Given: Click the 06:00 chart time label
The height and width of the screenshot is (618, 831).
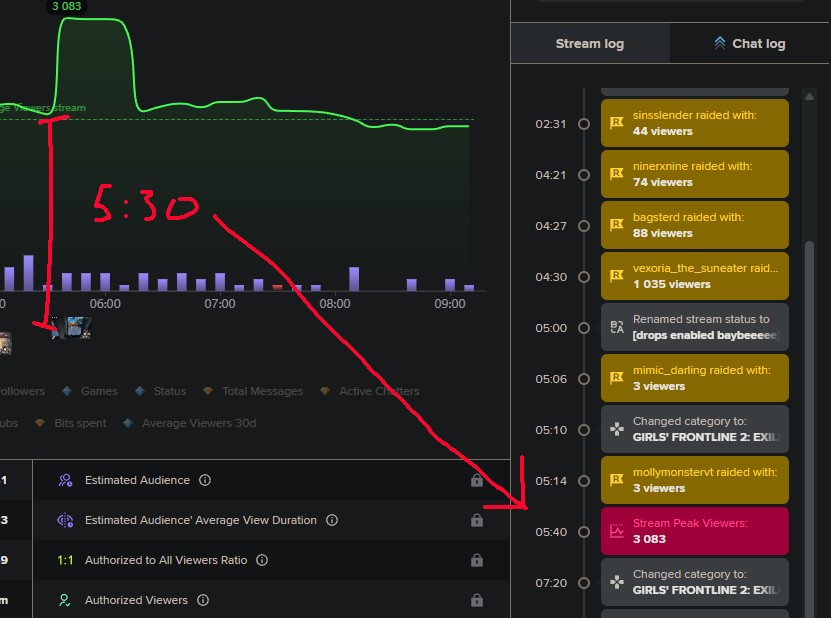Looking at the screenshot, I should click(x=105, y=304).
